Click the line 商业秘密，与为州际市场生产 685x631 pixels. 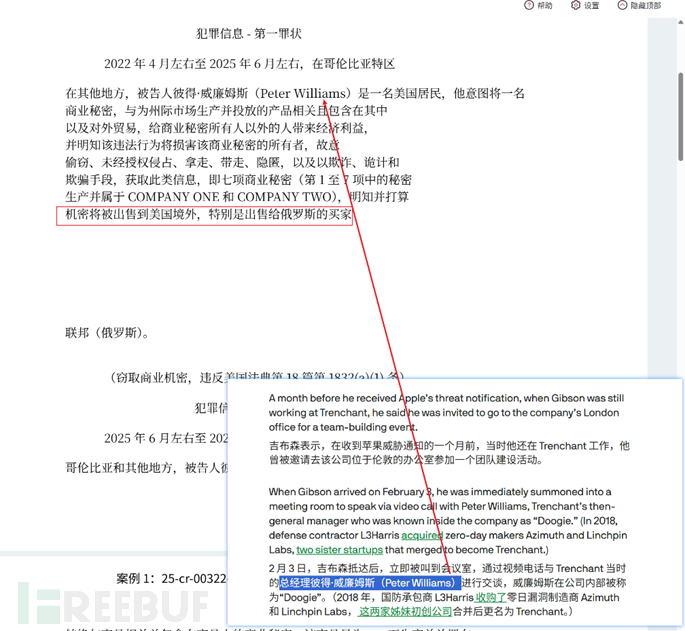[226, 111]
